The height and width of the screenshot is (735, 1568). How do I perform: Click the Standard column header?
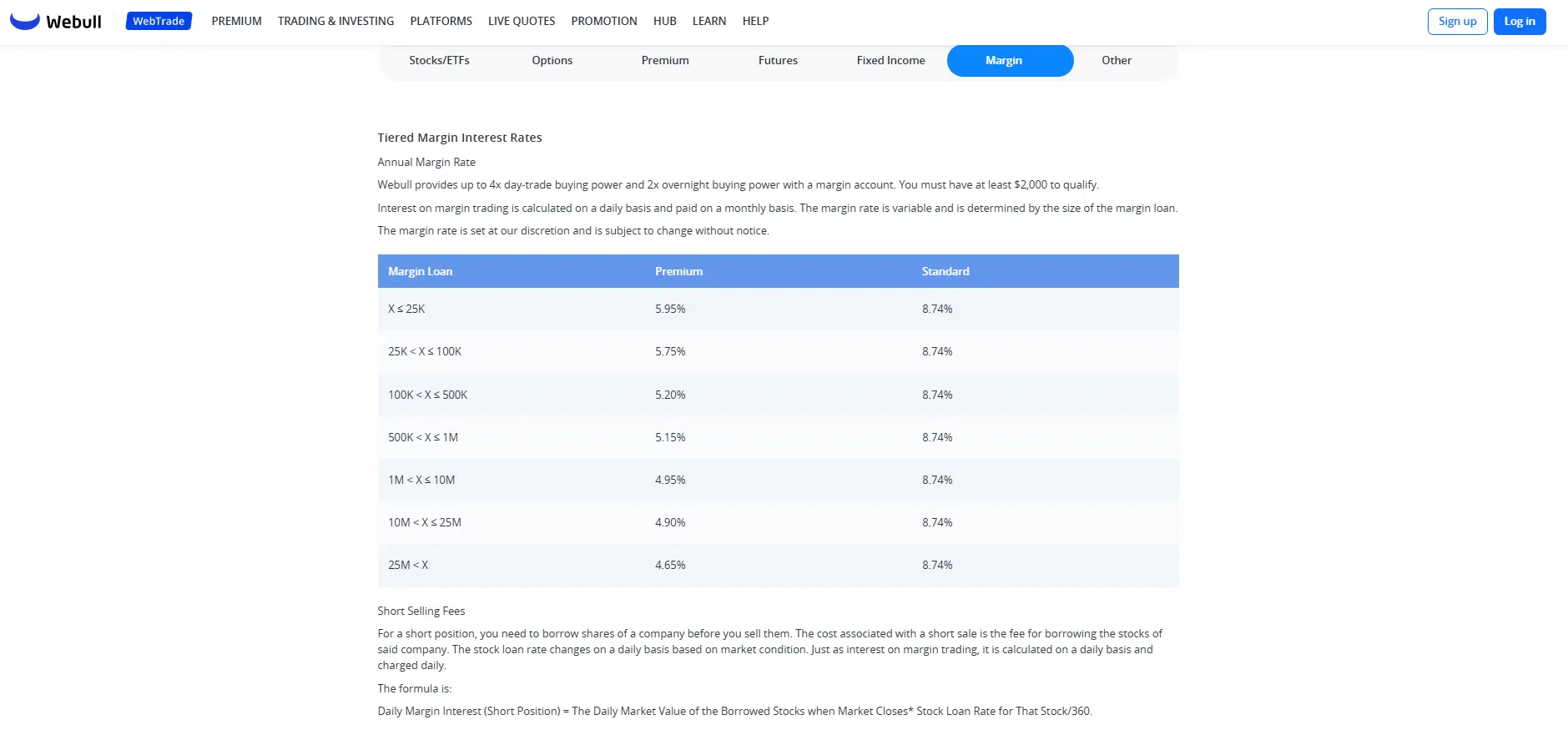[x=945, y=271]
